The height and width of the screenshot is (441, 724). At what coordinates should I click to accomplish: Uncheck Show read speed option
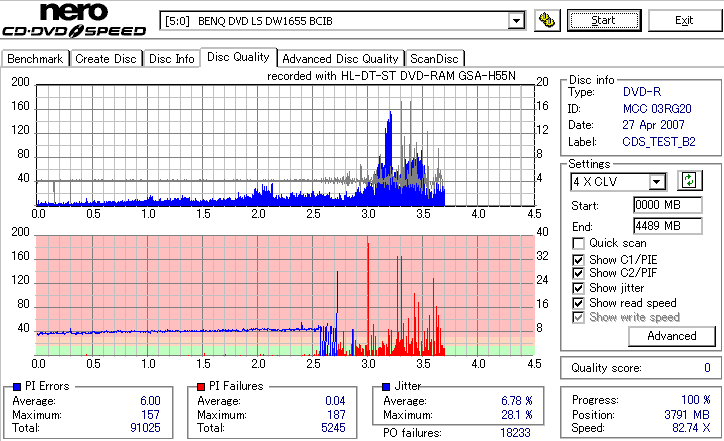point(578,303)
